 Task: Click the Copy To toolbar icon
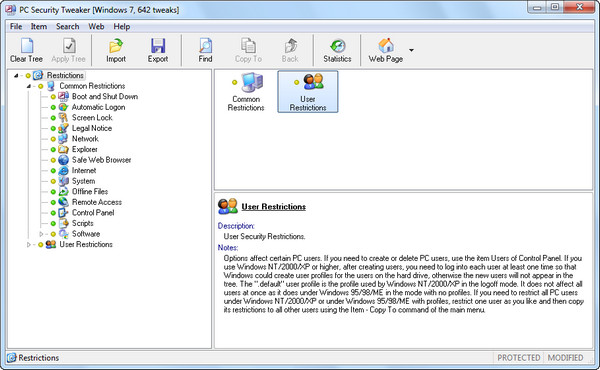click(248, 46)
